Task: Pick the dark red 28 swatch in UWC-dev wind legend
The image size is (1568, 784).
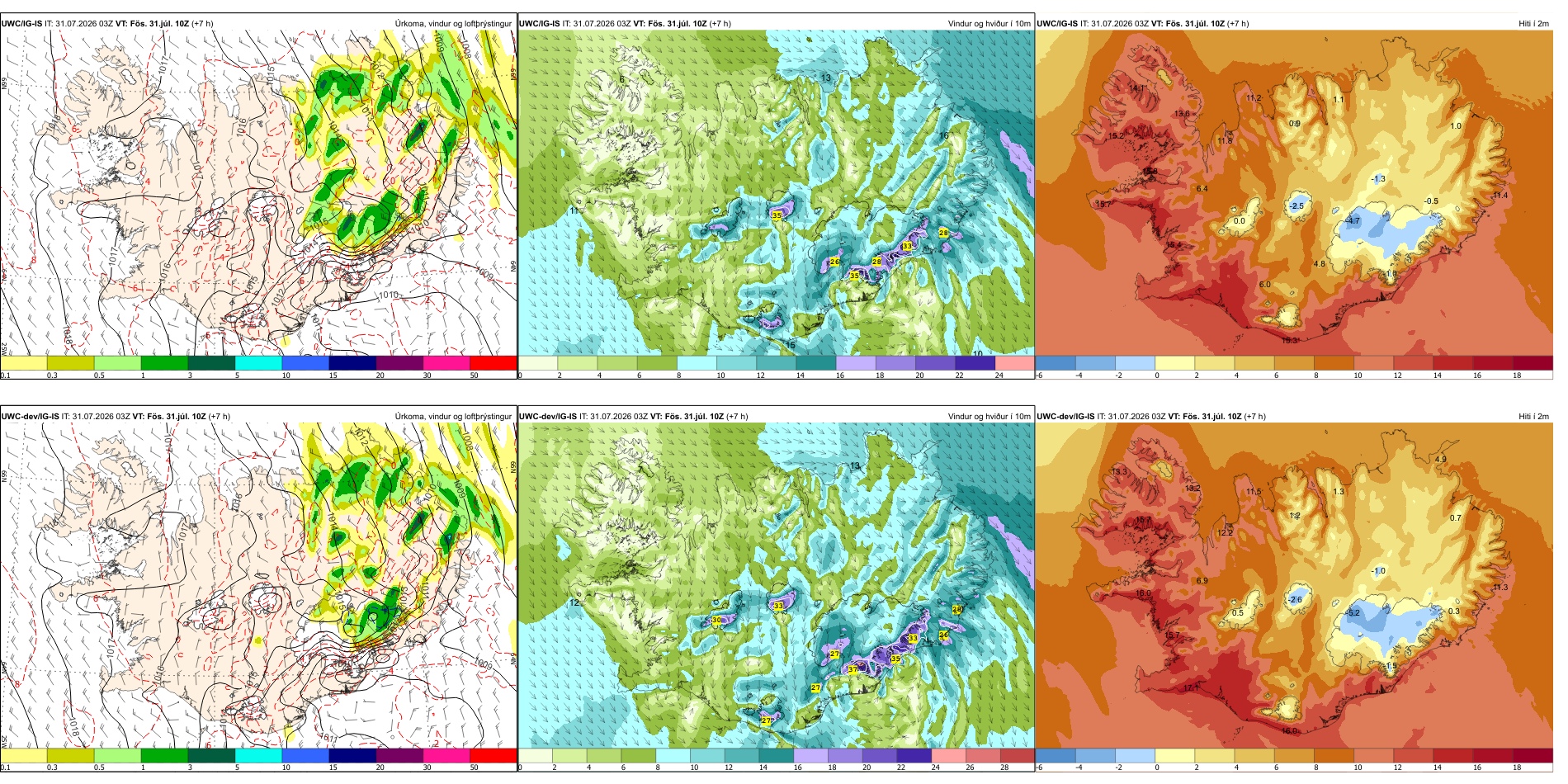Action: pyautogui.click(x=1017, y=756)
